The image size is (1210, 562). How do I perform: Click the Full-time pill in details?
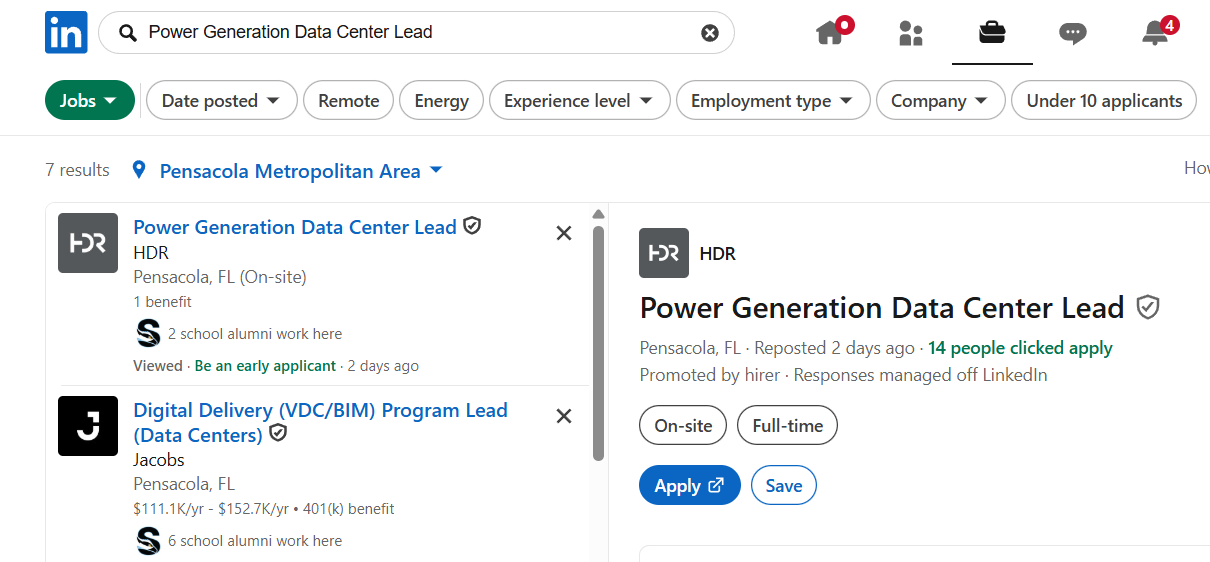(787, 425)
